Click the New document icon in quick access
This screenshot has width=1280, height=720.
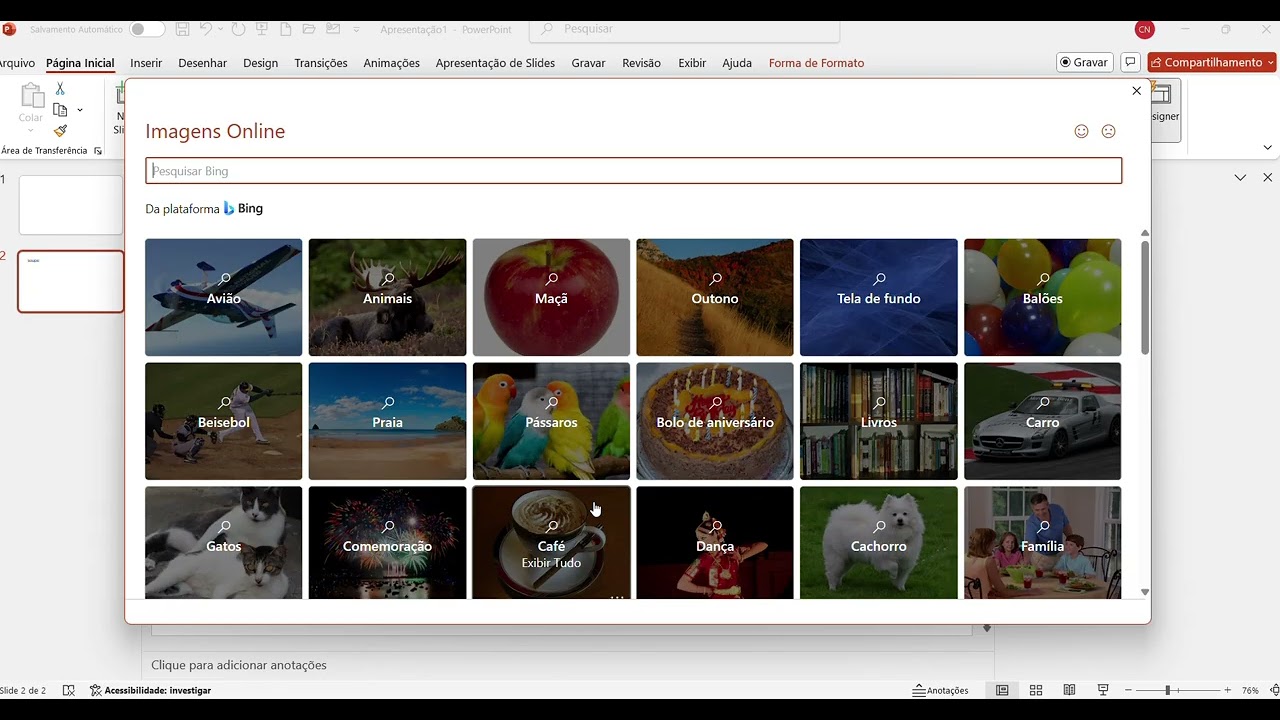click(286, 29)
